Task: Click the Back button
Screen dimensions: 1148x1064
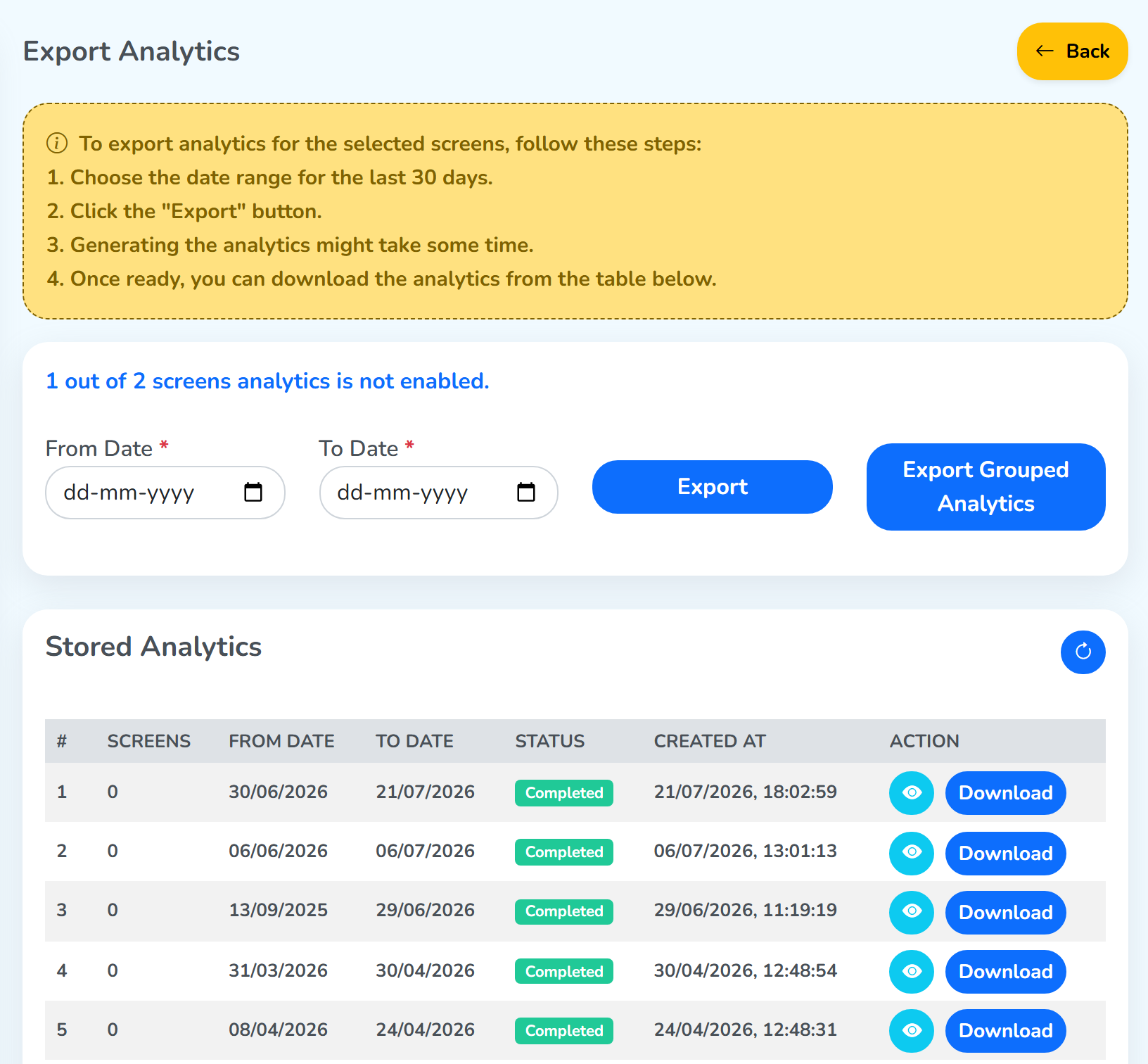Action: [x=1072, y=51]
